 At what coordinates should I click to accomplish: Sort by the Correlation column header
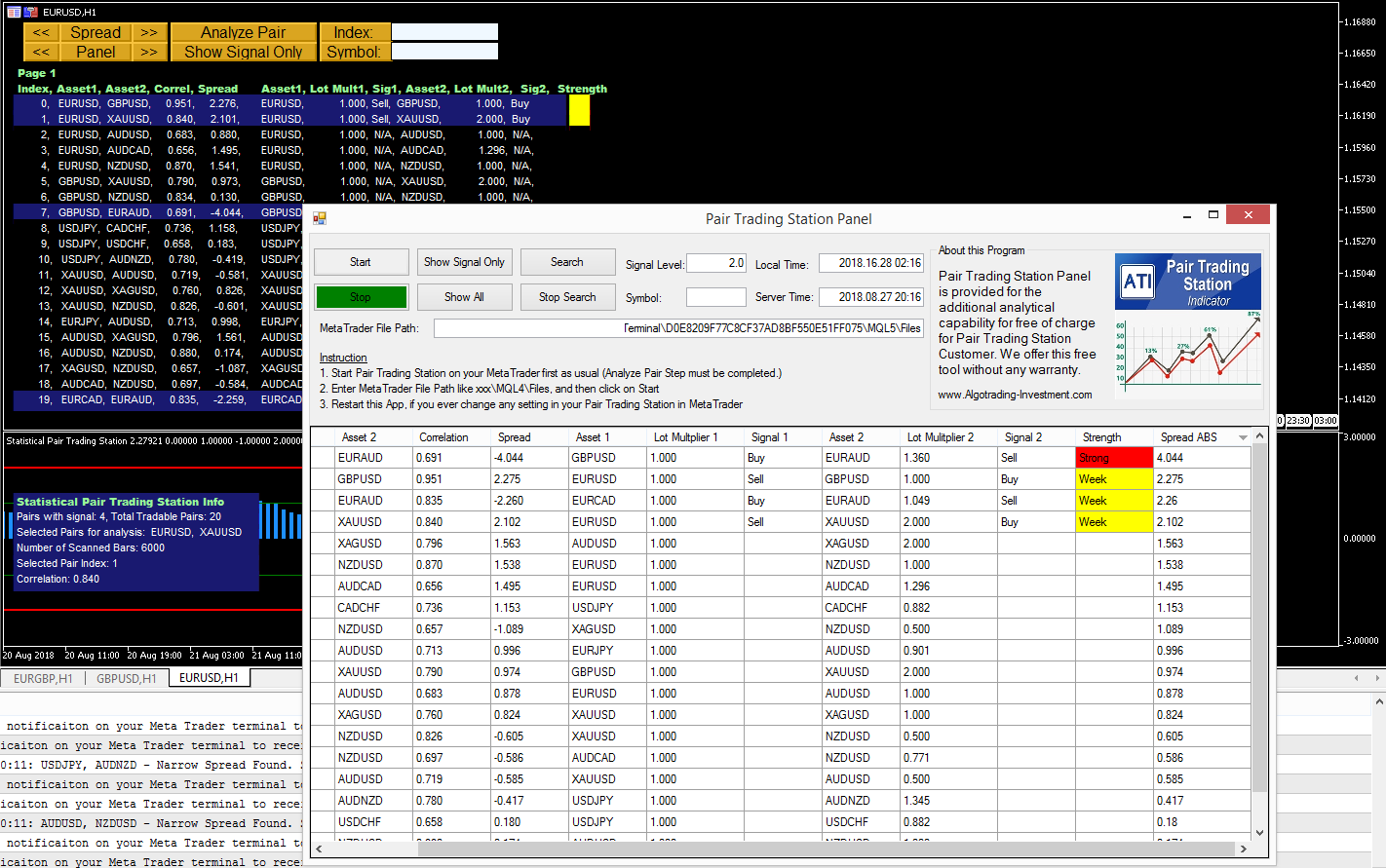[x=451, y=437]
